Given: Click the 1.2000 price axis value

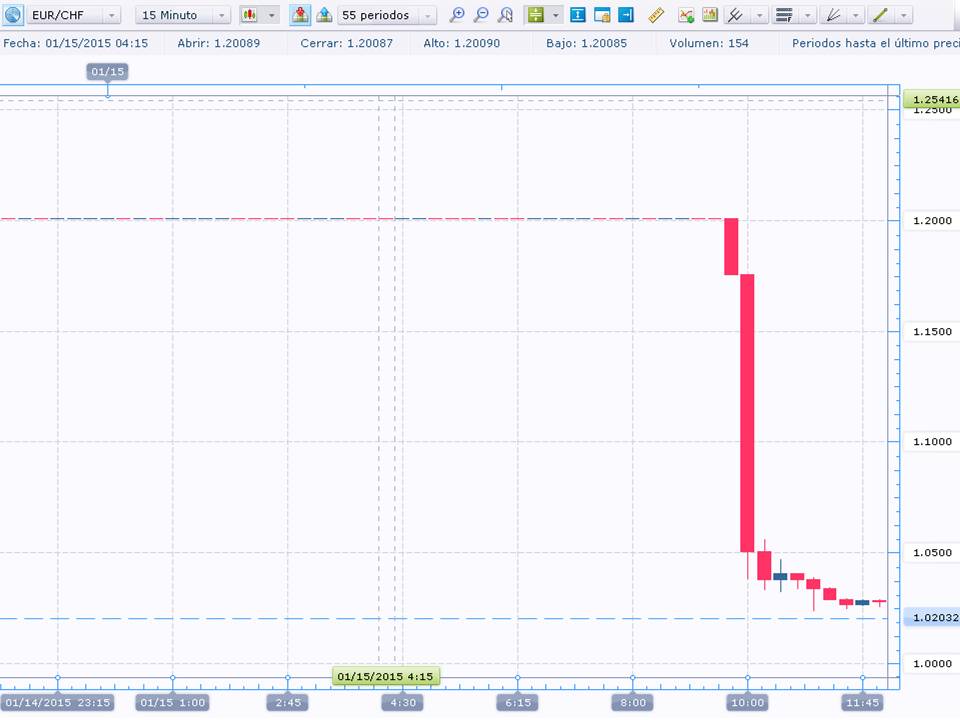Looking at the screenshot, I should [932, 220].
